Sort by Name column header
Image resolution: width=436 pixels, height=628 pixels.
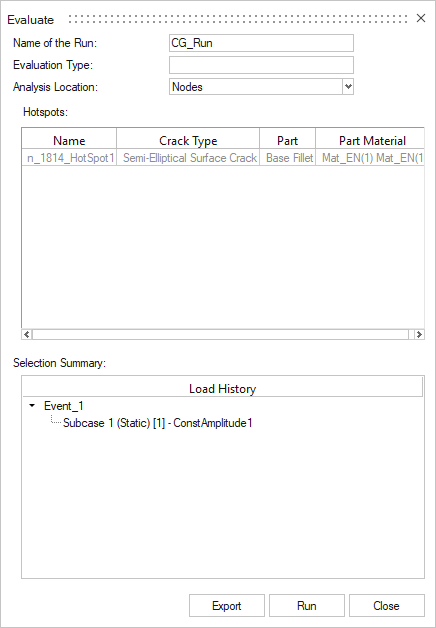click(x=69, y=141)
